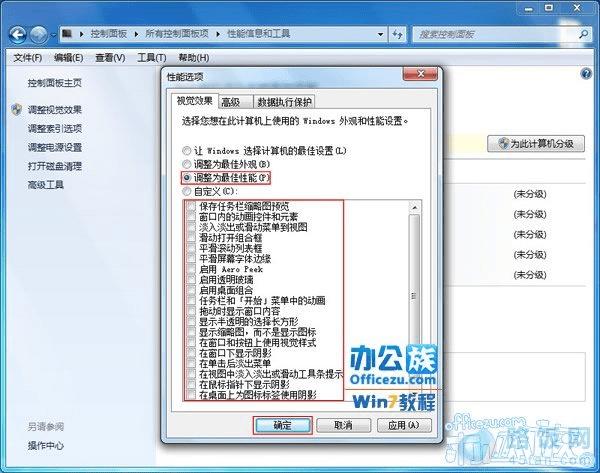Screen dimensions: 600x473
Task: Check 显示缩略图，而不是显示图标
Action: coord(191,332)
